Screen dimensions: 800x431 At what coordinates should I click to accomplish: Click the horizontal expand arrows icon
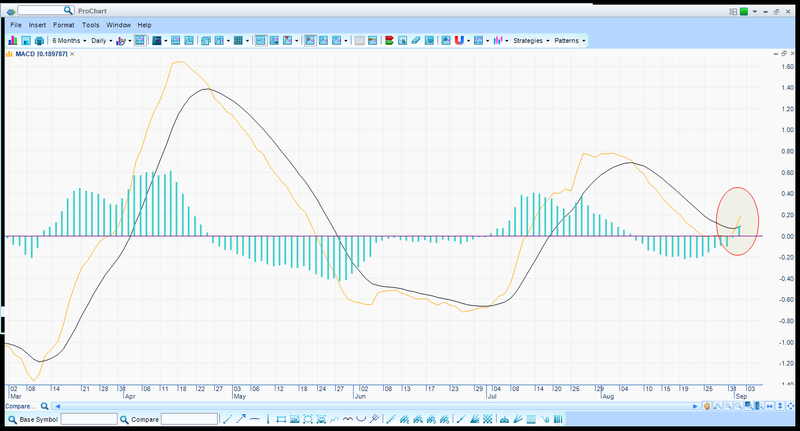[x=769, y=406]
